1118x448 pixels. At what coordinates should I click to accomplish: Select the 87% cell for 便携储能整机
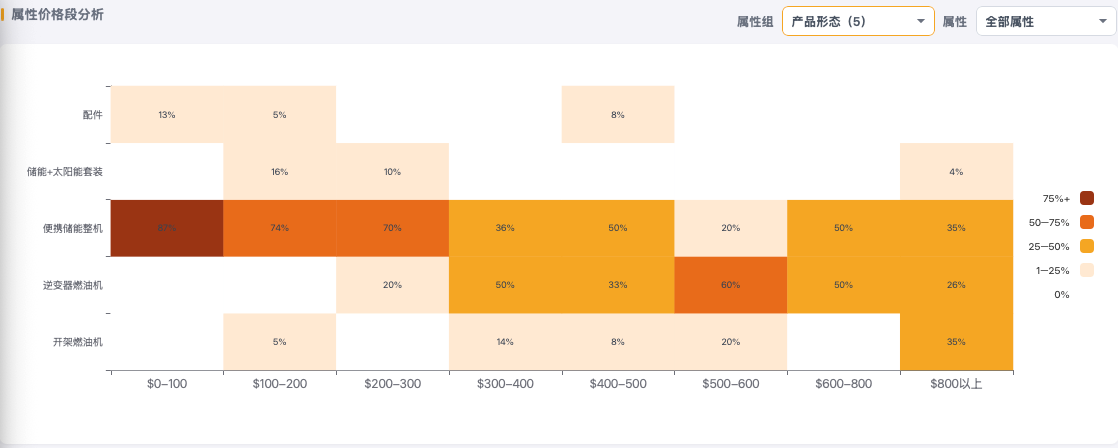167,228
